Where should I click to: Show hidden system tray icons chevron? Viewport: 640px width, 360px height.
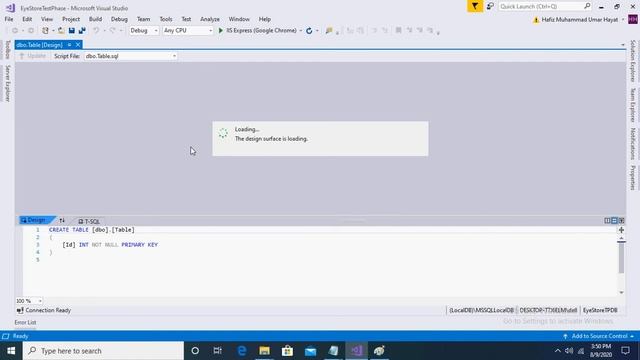tap(558, 351)
